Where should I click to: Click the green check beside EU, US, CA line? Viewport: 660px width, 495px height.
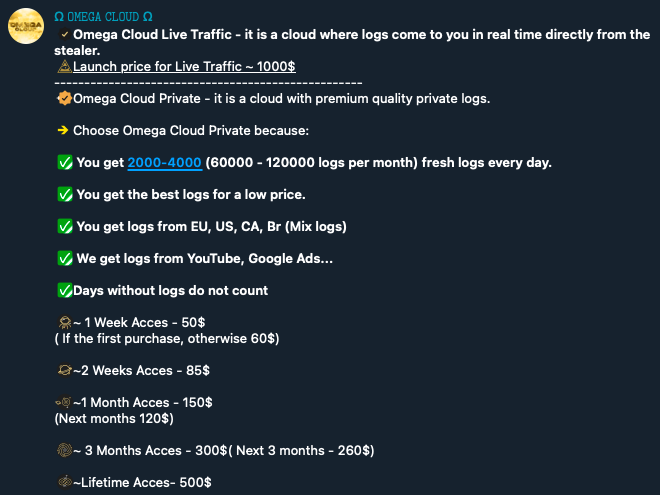pyautogui.click(x=65, y=226)
